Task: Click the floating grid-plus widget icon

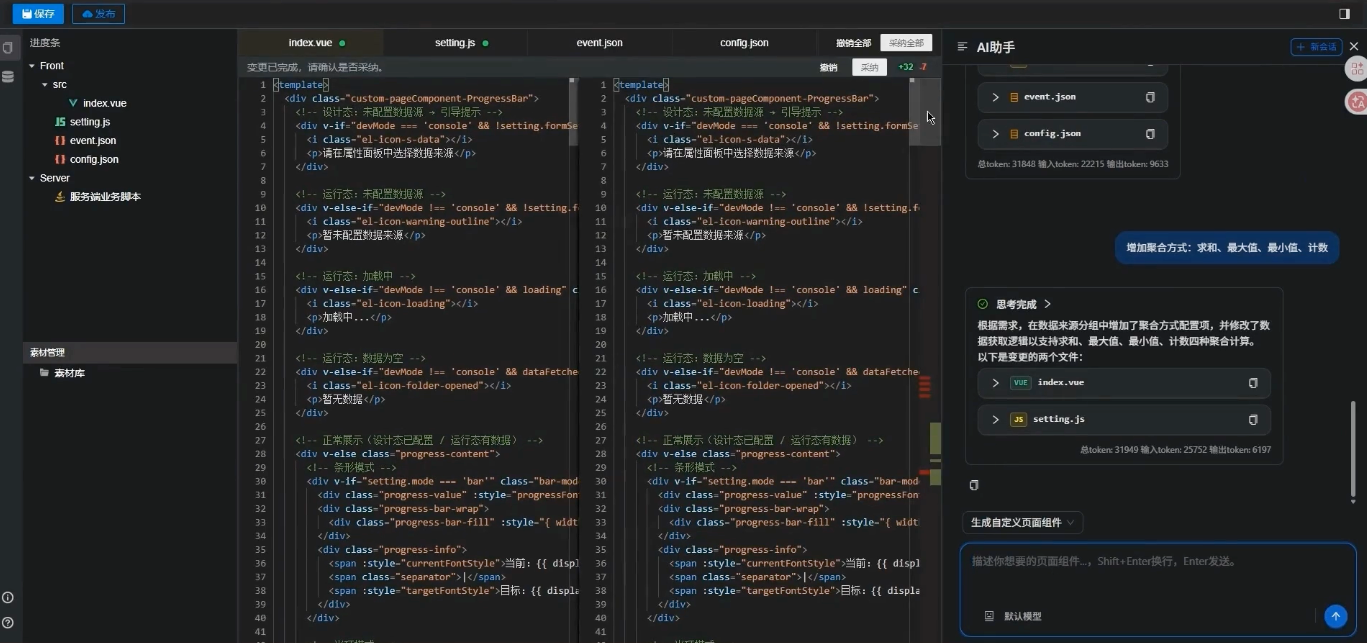Action: tap(1357, 68)
